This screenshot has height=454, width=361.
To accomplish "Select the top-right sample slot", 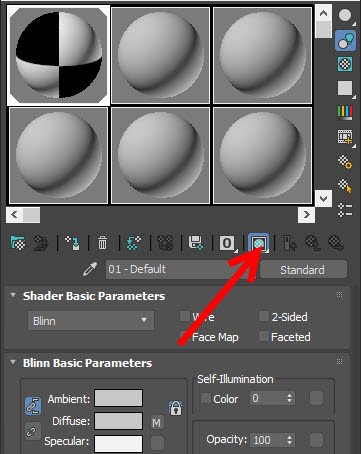I will pos(262,55).
